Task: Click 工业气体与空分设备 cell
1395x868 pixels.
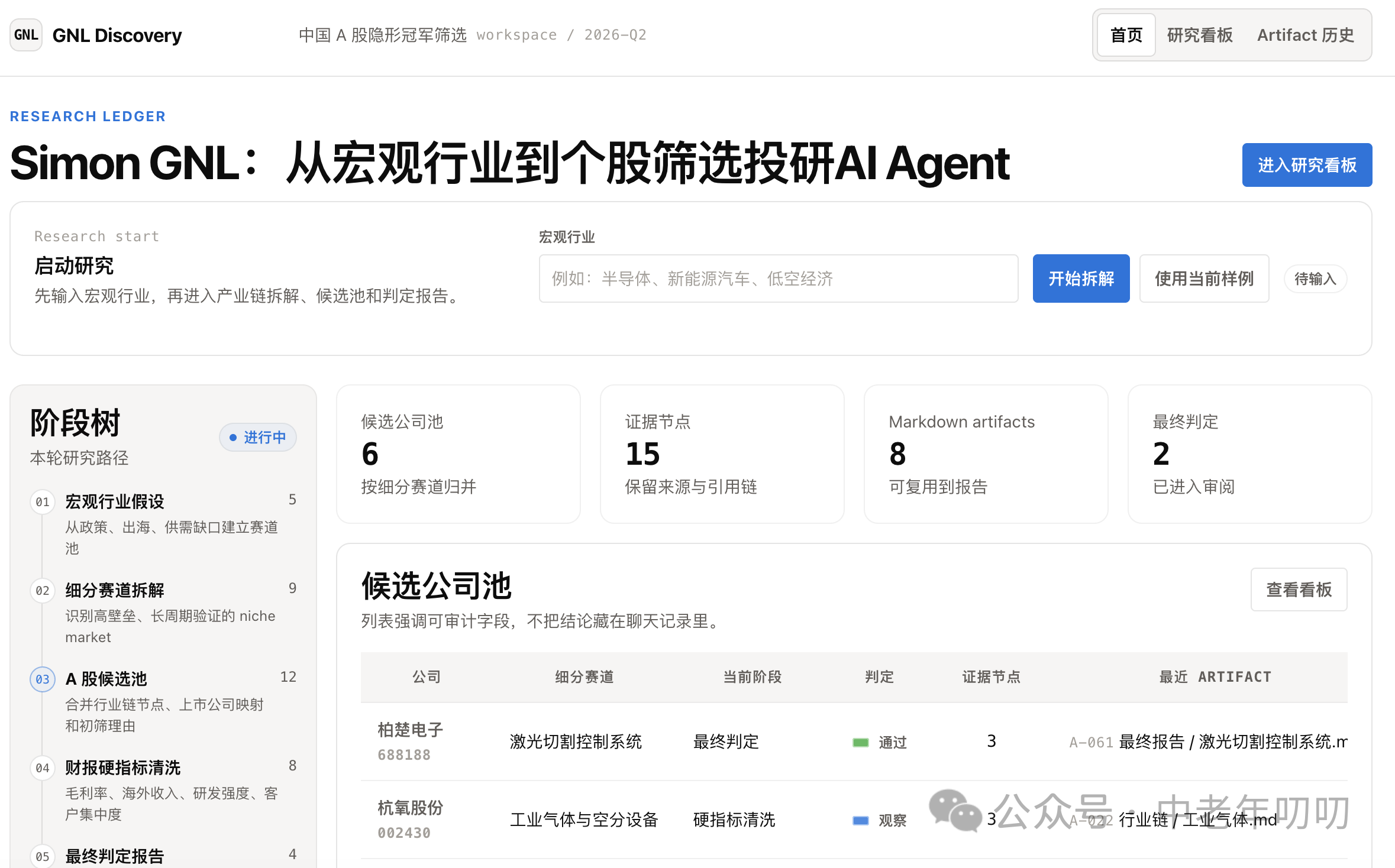Action: pos(584,820)
